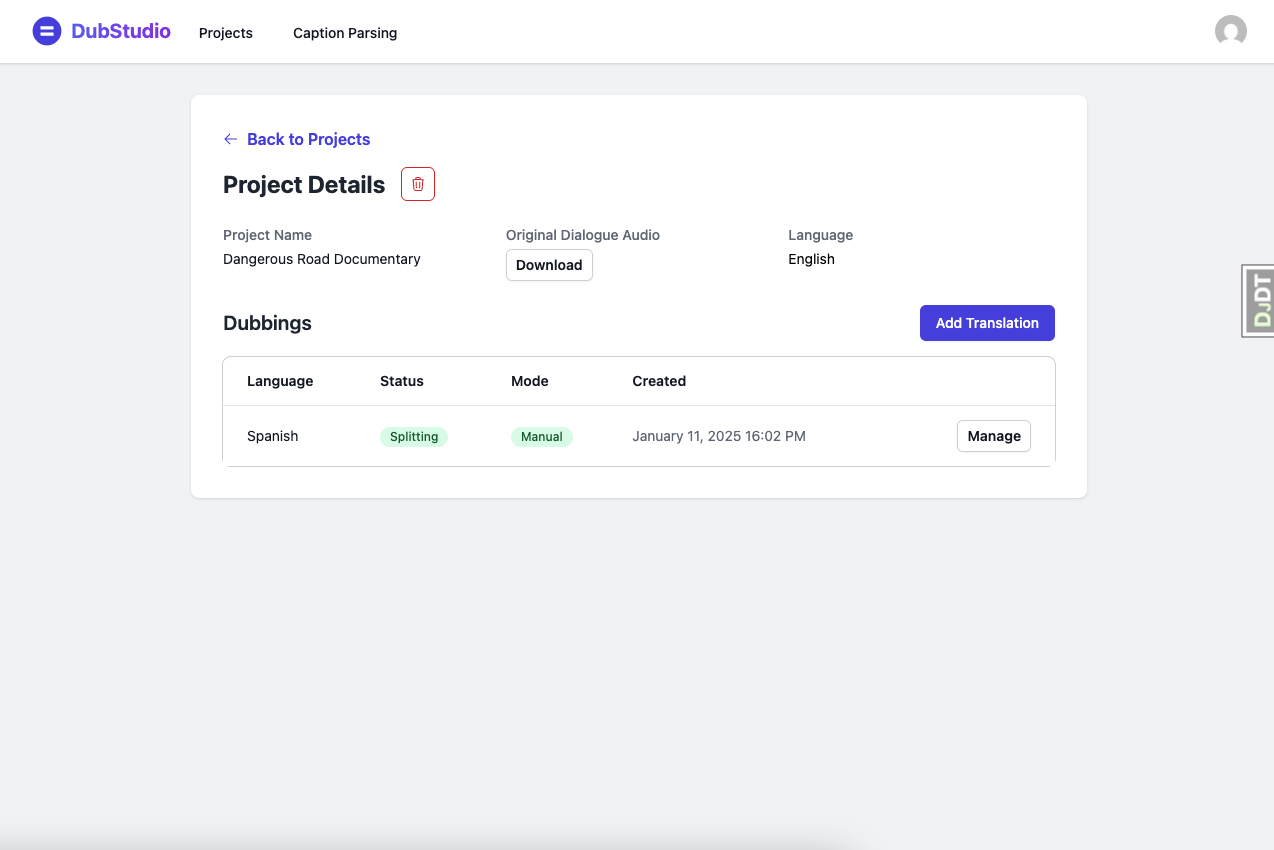Click the Back to Projects link text
Image resolution: width=1274 pixels, height=850 pixels.
coord(308,139)
